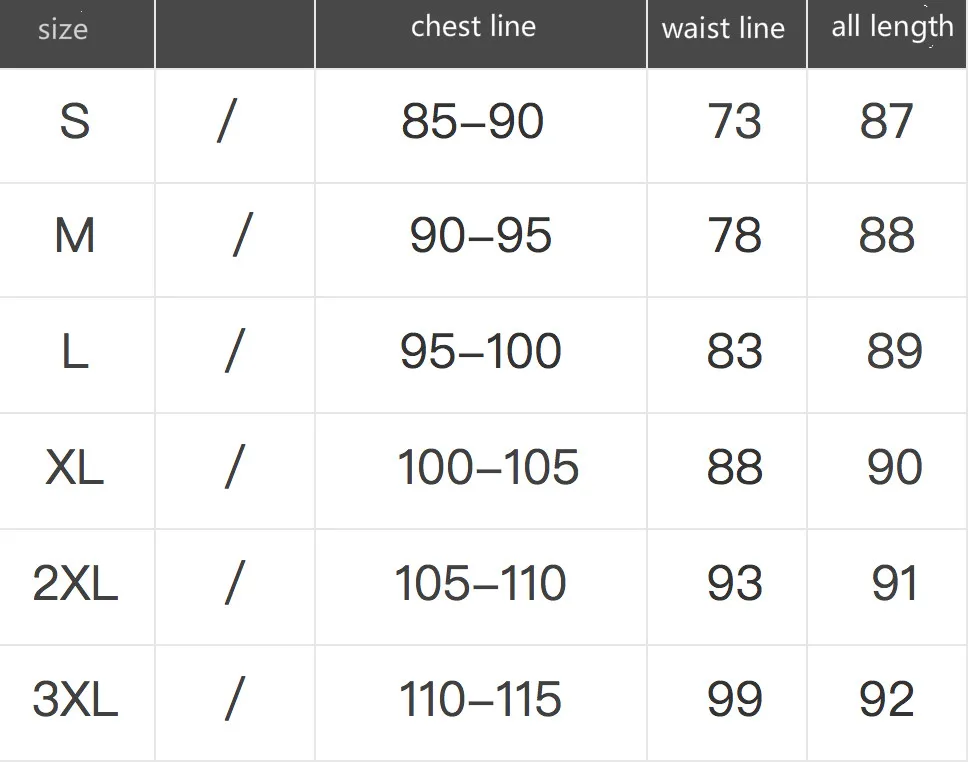Viewport: 968px width, 762px height.
Task: Select the "all length" header cell
Action: [892, 27]
